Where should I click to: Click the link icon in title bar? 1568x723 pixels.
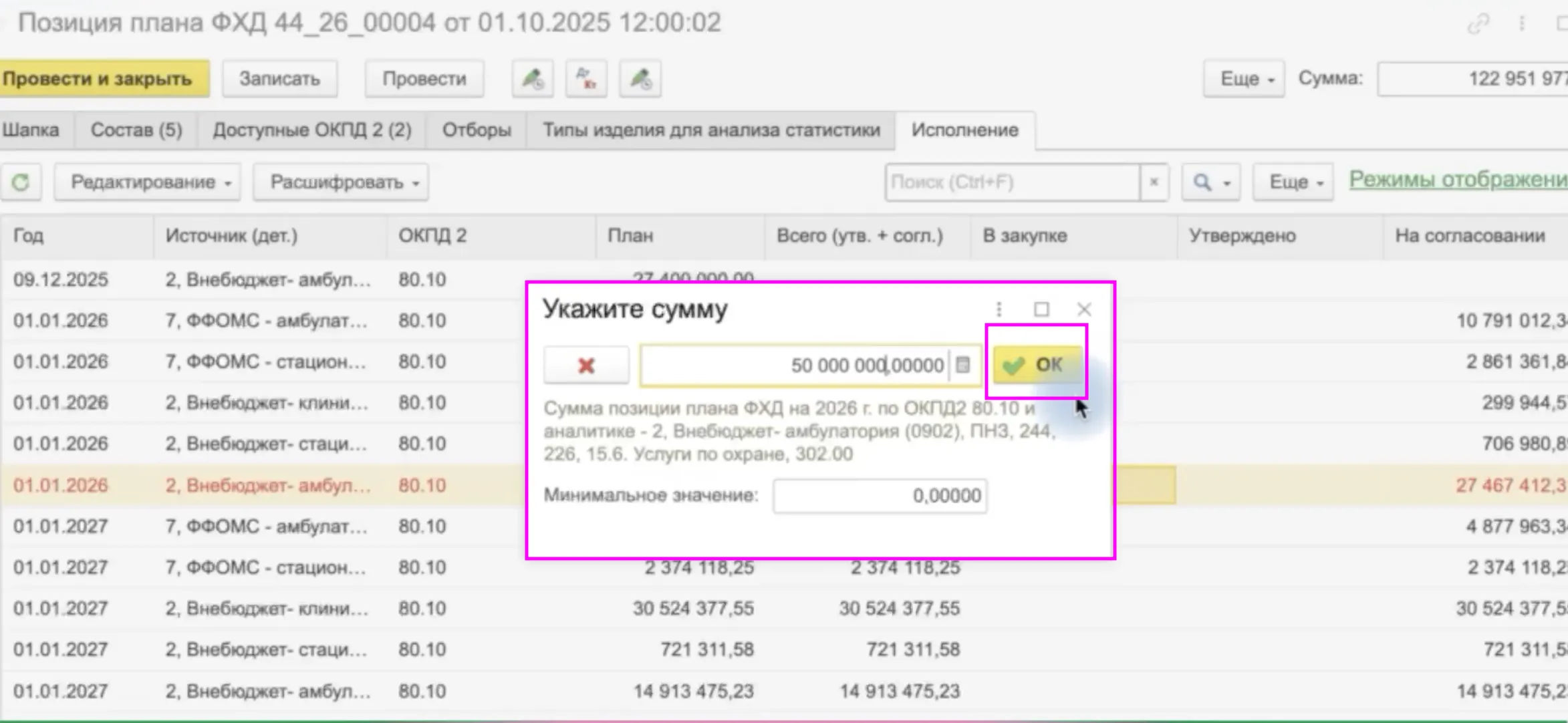tap(1478, 23)
